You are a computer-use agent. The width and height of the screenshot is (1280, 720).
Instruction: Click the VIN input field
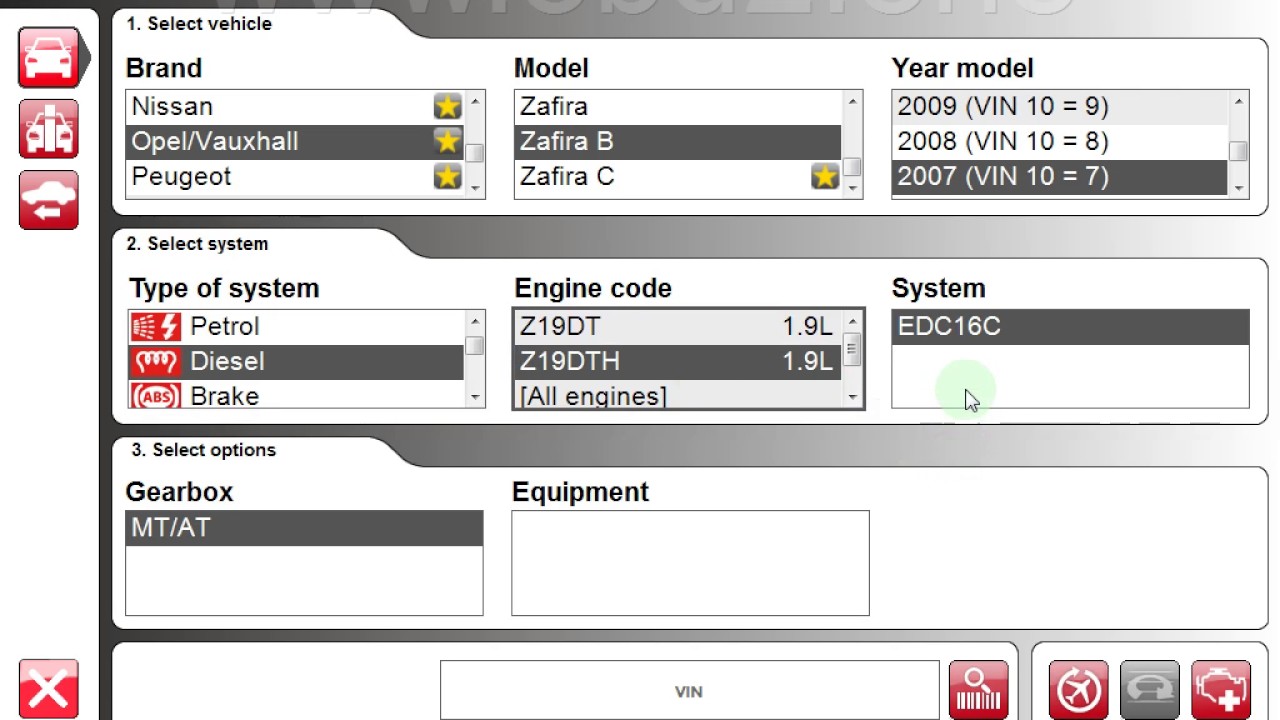pyautogui.click(x=689, y=691)
